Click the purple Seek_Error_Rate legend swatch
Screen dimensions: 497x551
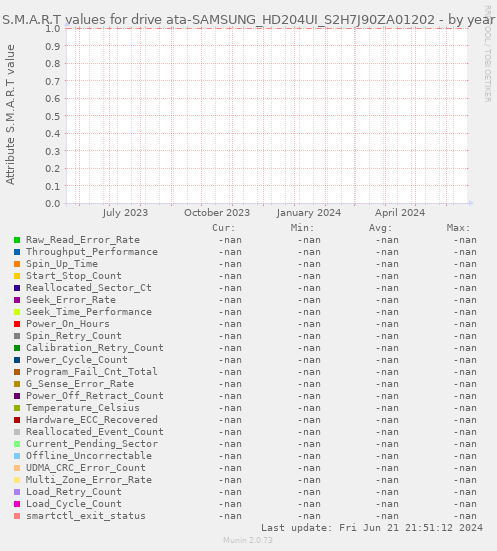[17, 300]
